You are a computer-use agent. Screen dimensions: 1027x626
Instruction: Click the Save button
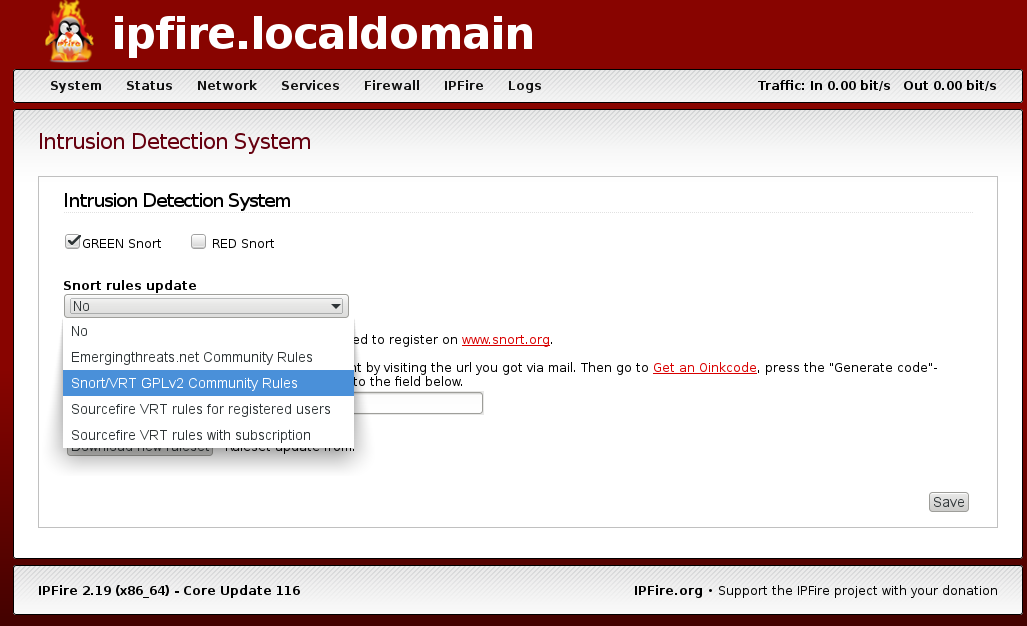click(x=948, y=502)
